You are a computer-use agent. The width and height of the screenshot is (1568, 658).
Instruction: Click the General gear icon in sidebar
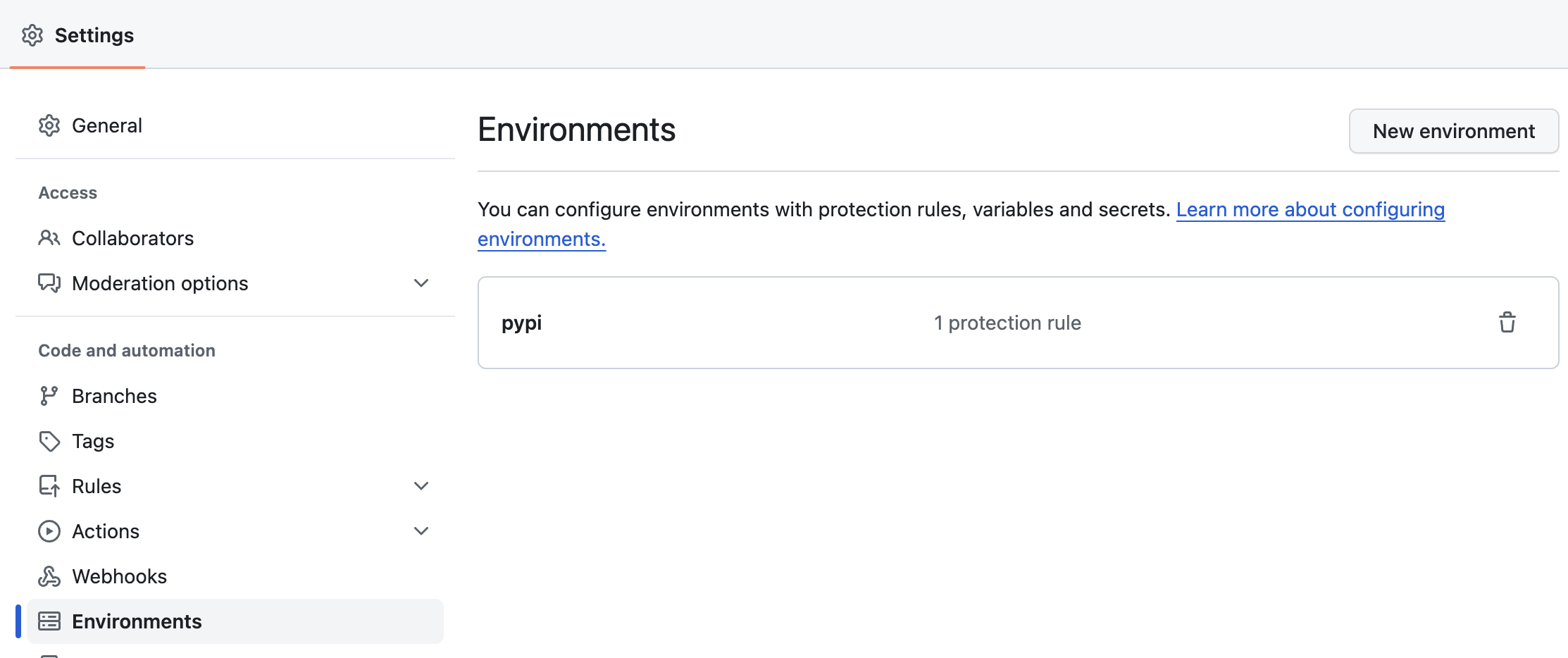pyautogui.click(x=49, y=125)
